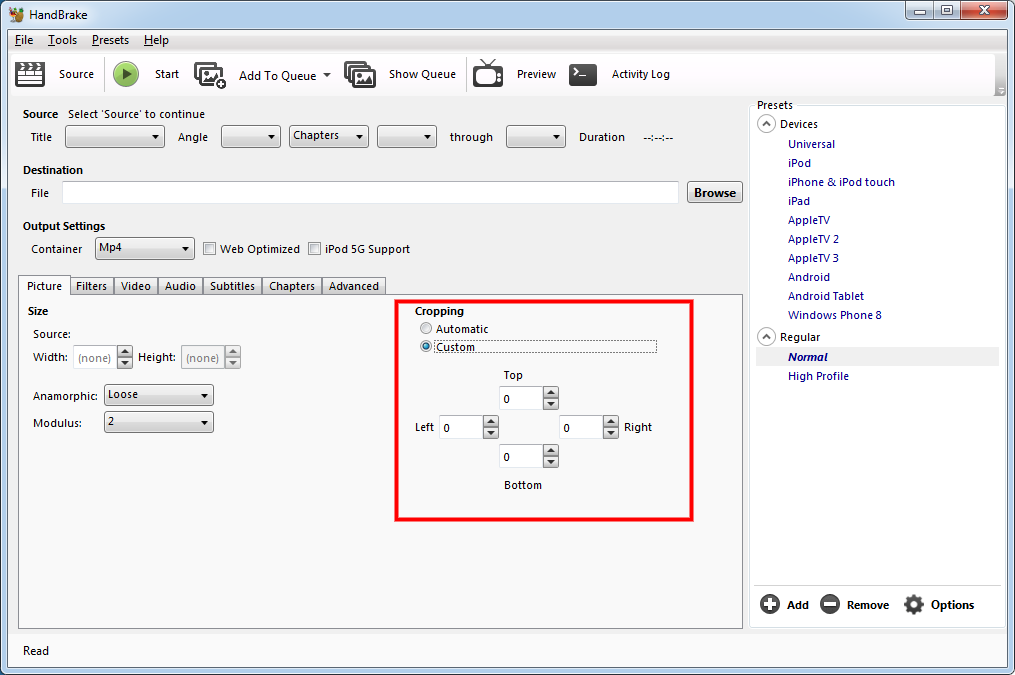Select the AppleTV 3 preset
The width and height of the screenshot is (1015, 675).
pyautogui.click(x=813, y=258)
